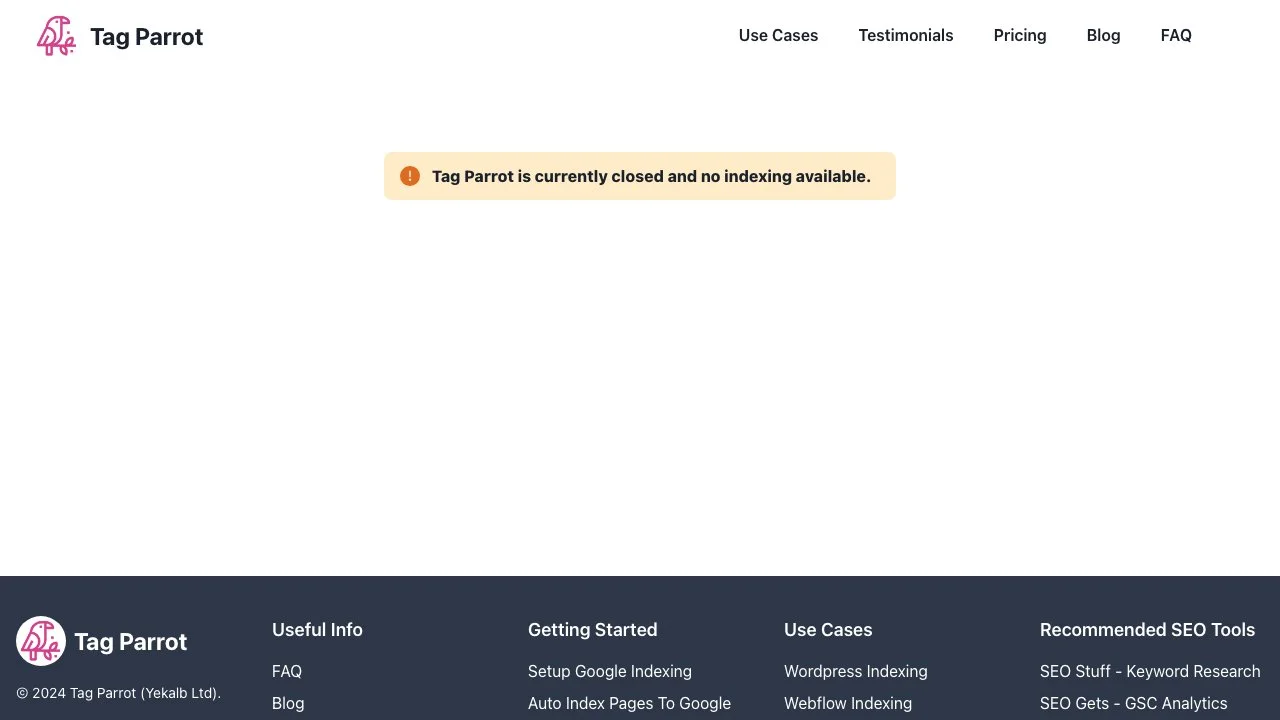This screenshot has width=1280, height=720.
Task: Click the orange warning icon in alert
Action: pyautogui.click(x=410, y=176)
